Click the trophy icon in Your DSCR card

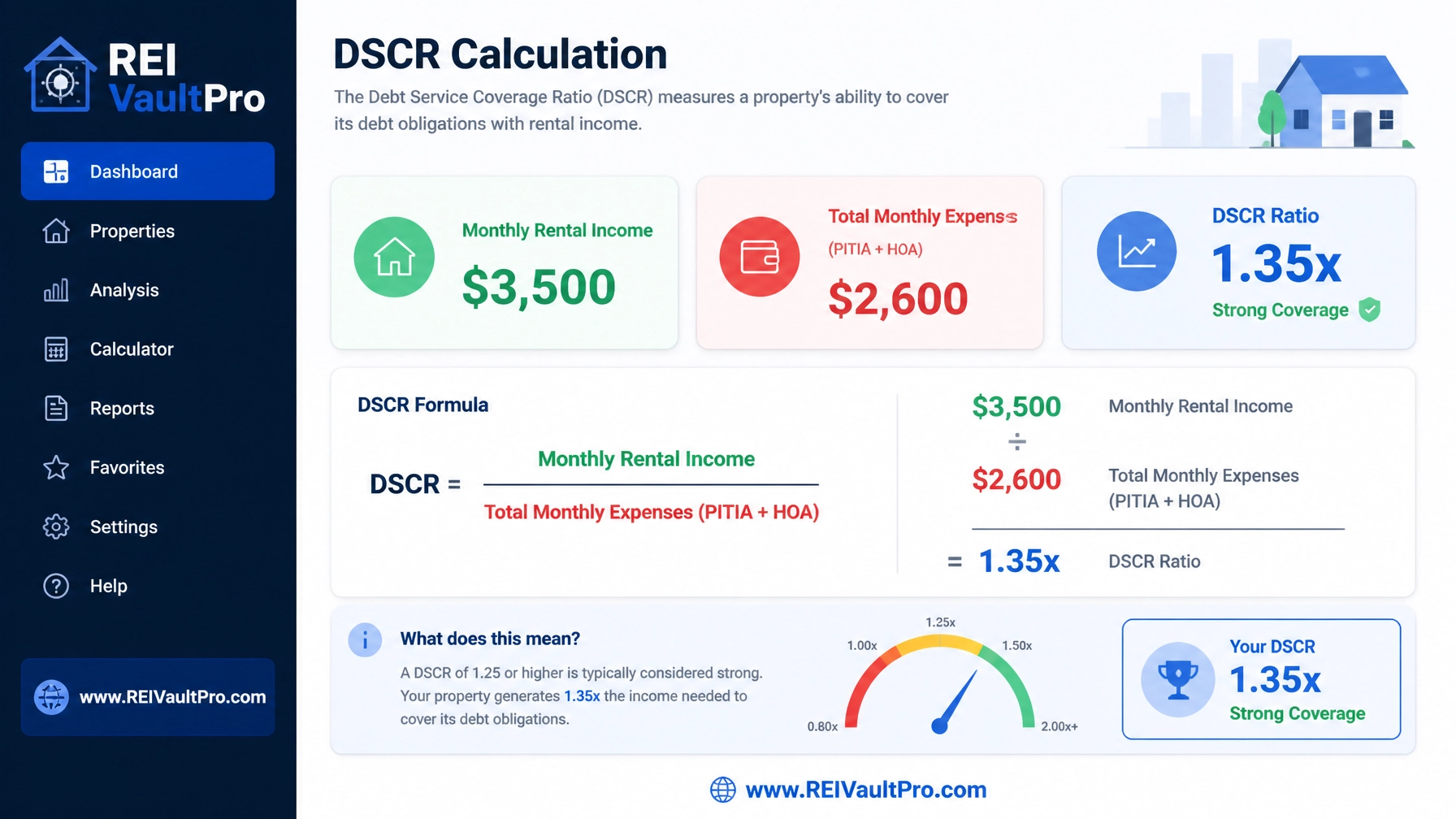pos(1178,679)
